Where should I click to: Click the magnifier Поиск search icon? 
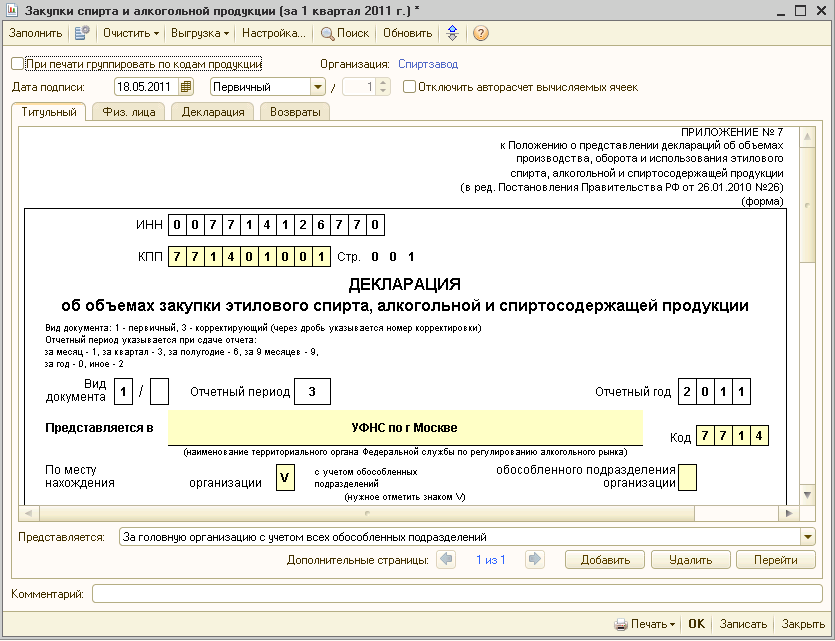click(327, 34)
